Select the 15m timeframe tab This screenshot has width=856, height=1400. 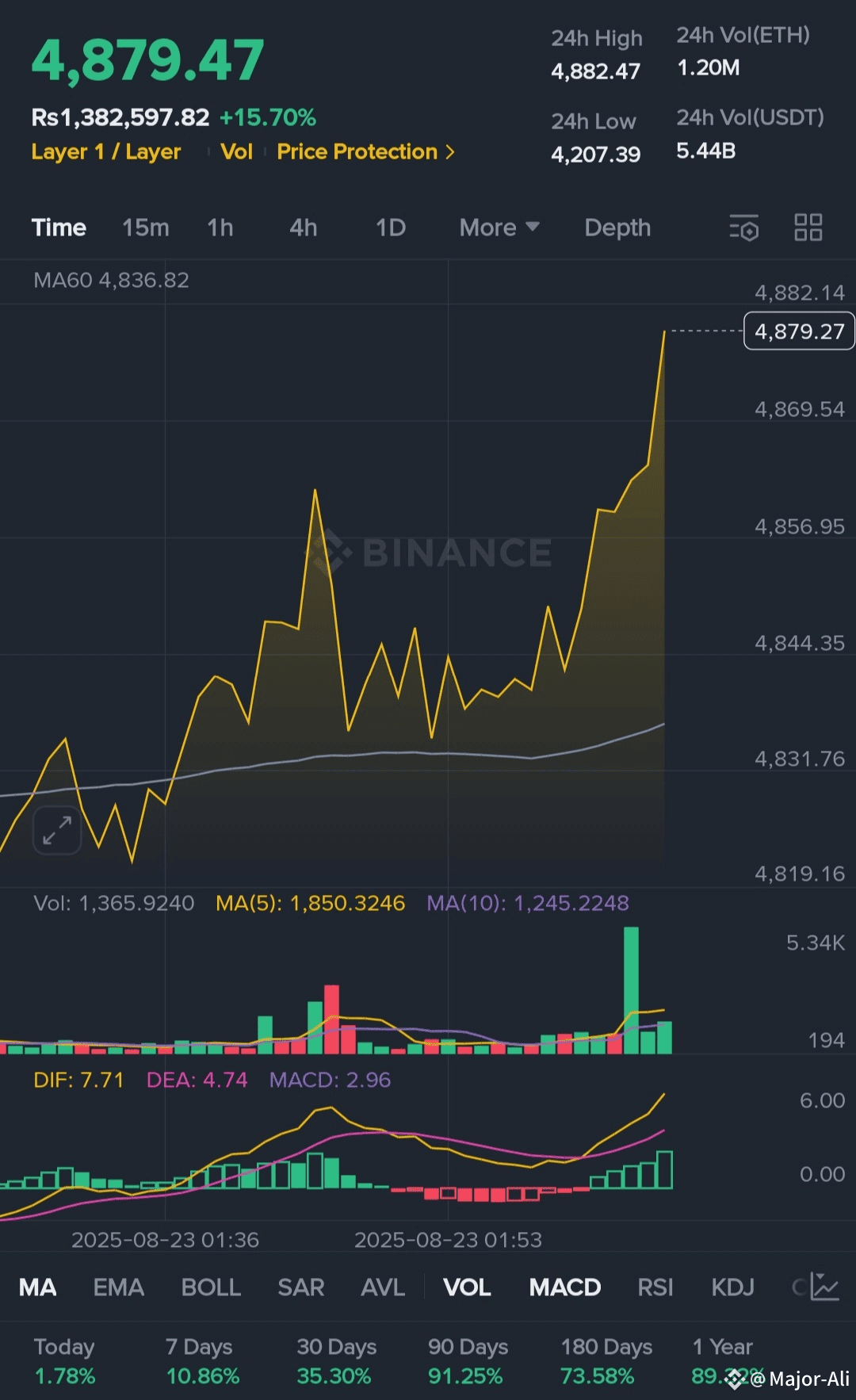[x=146, y=228]
